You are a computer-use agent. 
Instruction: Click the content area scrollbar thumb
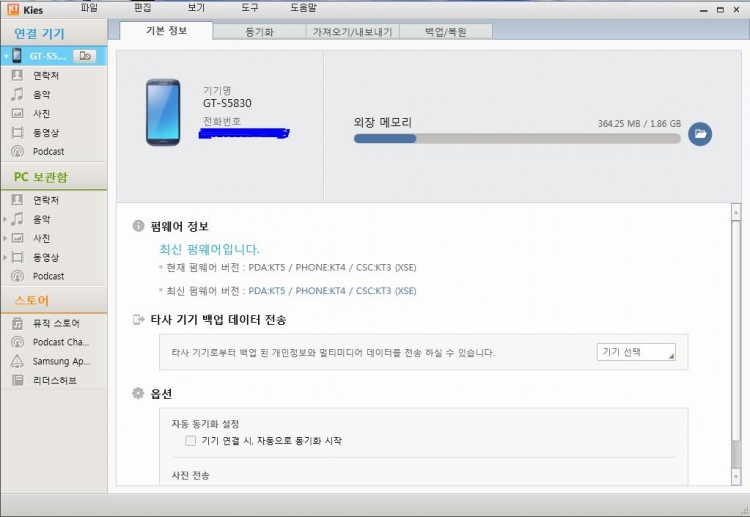click(x=736, y=330)
